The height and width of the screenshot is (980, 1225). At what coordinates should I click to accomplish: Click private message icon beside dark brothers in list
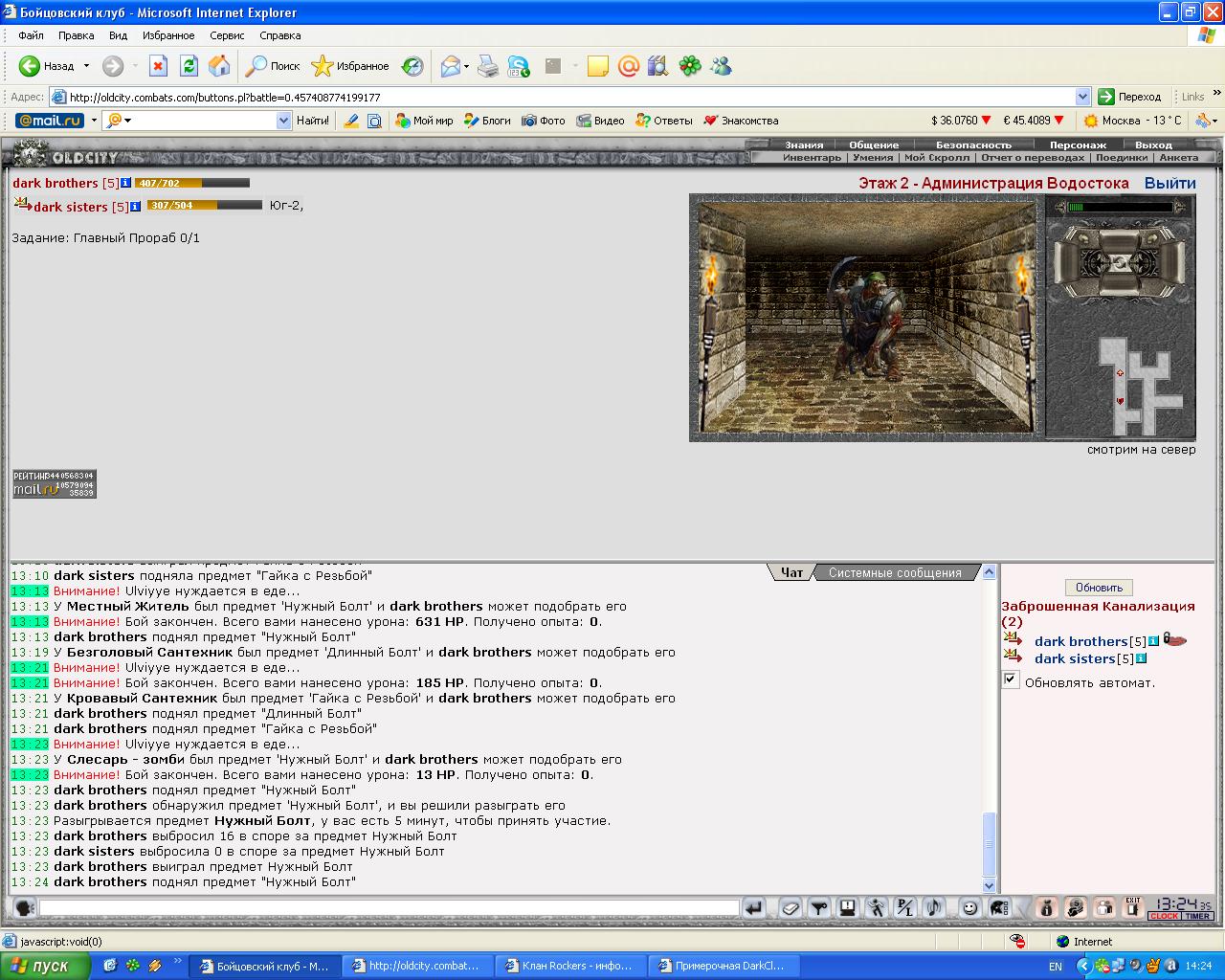[x=1012, y=638]
